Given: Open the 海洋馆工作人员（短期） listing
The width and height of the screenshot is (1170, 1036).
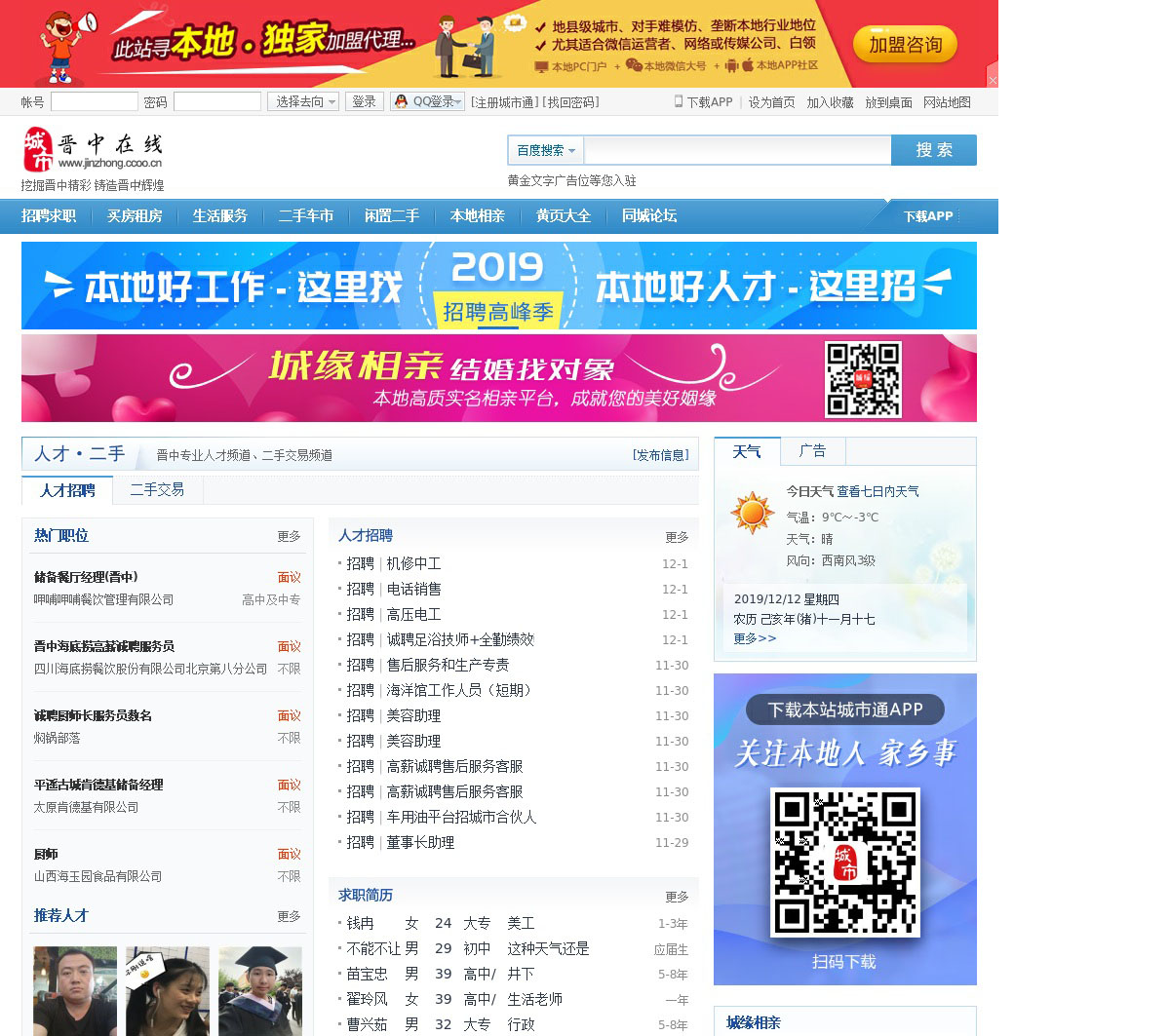Looking at the screenshot, I should click(x=460, y=690).
